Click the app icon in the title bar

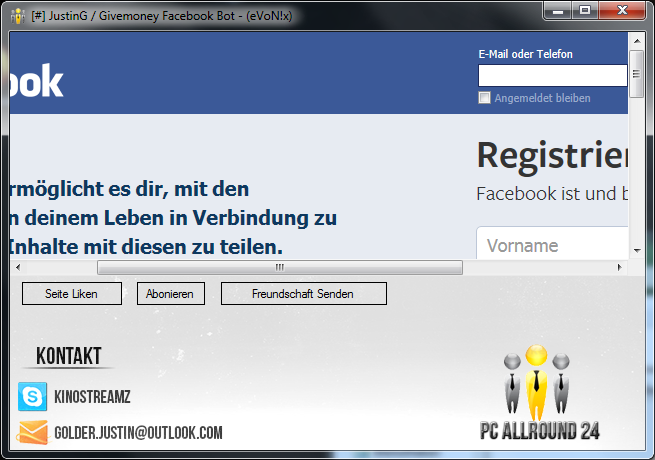tap(18, 16)
